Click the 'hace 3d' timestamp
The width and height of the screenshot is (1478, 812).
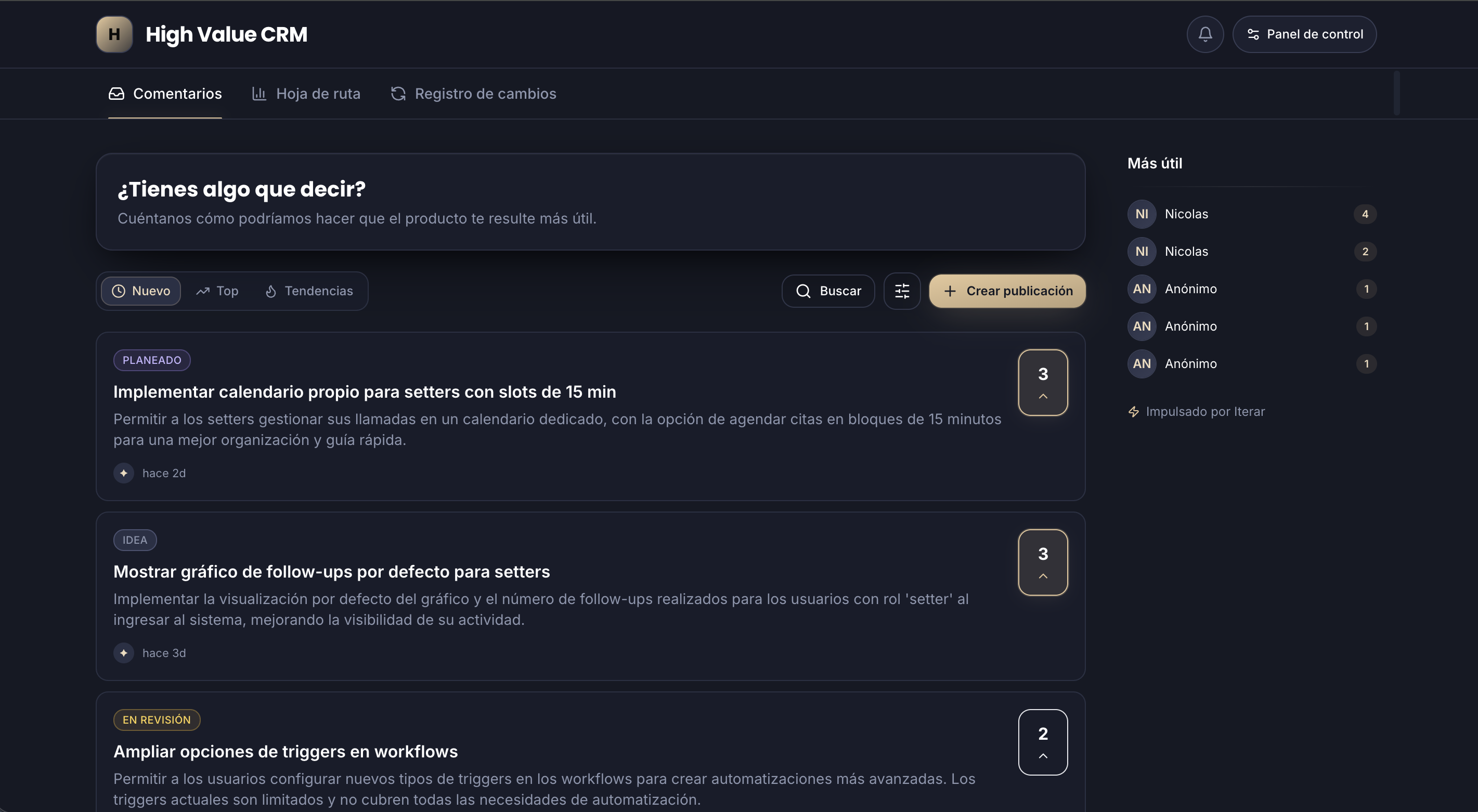[164, 652]
